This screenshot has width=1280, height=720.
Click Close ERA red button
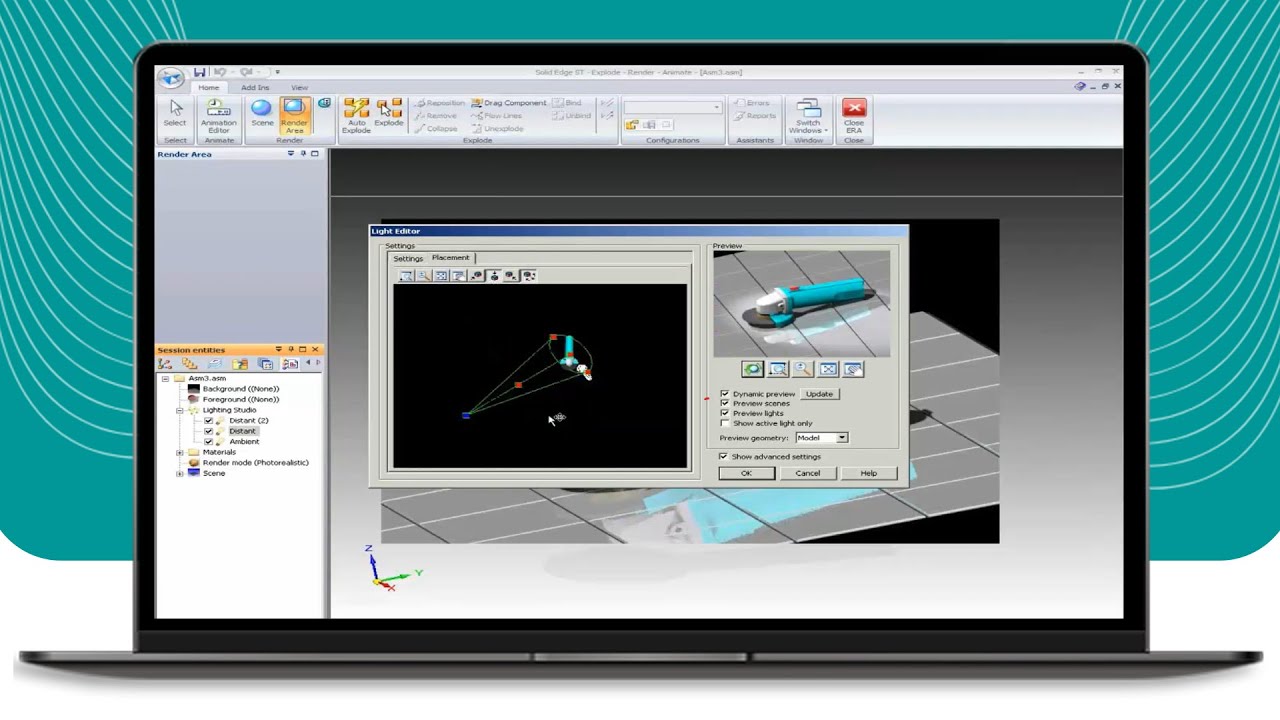pyautogui.click(x=854, y=116)
